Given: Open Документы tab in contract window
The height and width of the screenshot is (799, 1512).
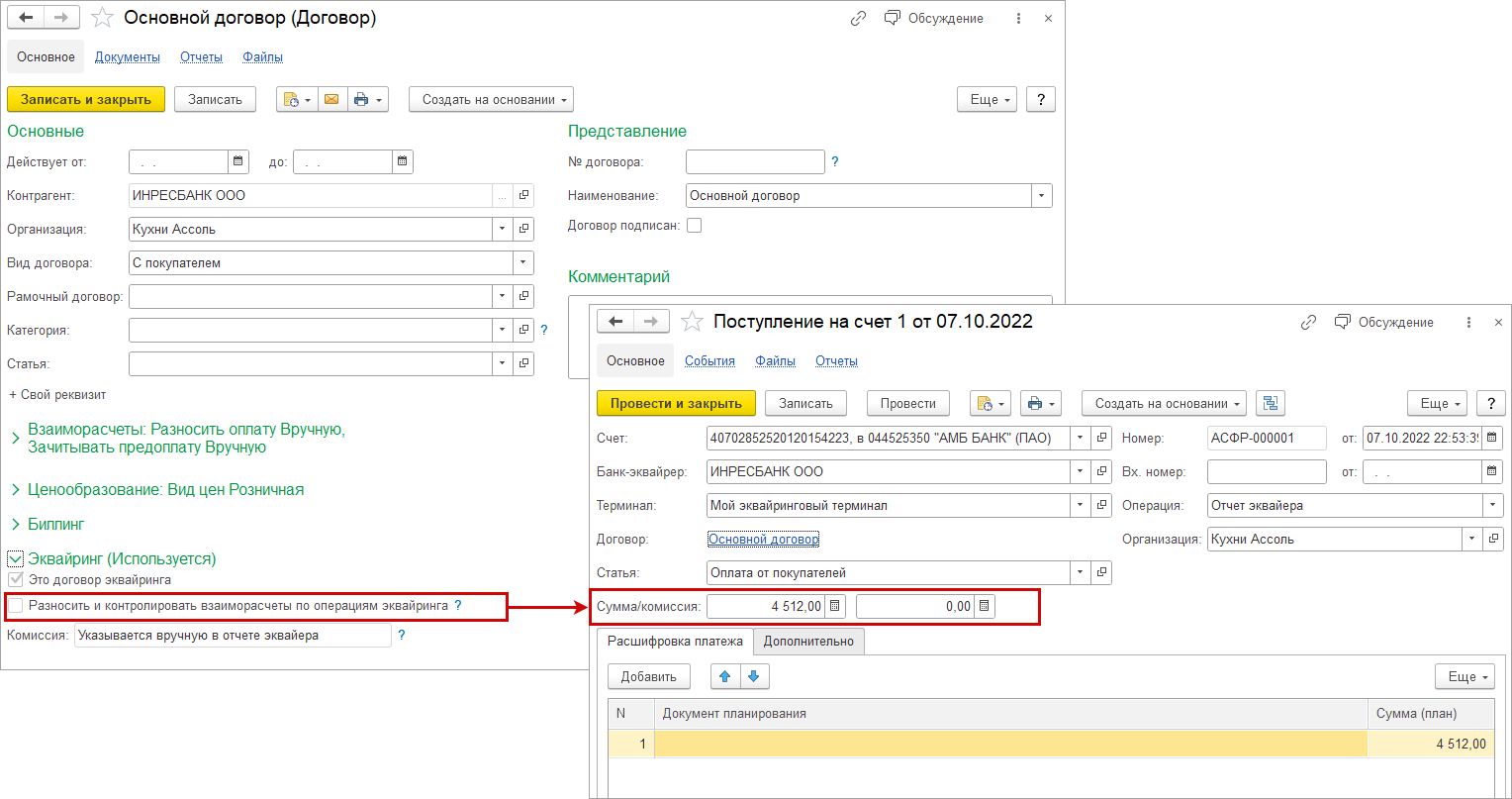Looking at the screenshot, I should [128, 57].
